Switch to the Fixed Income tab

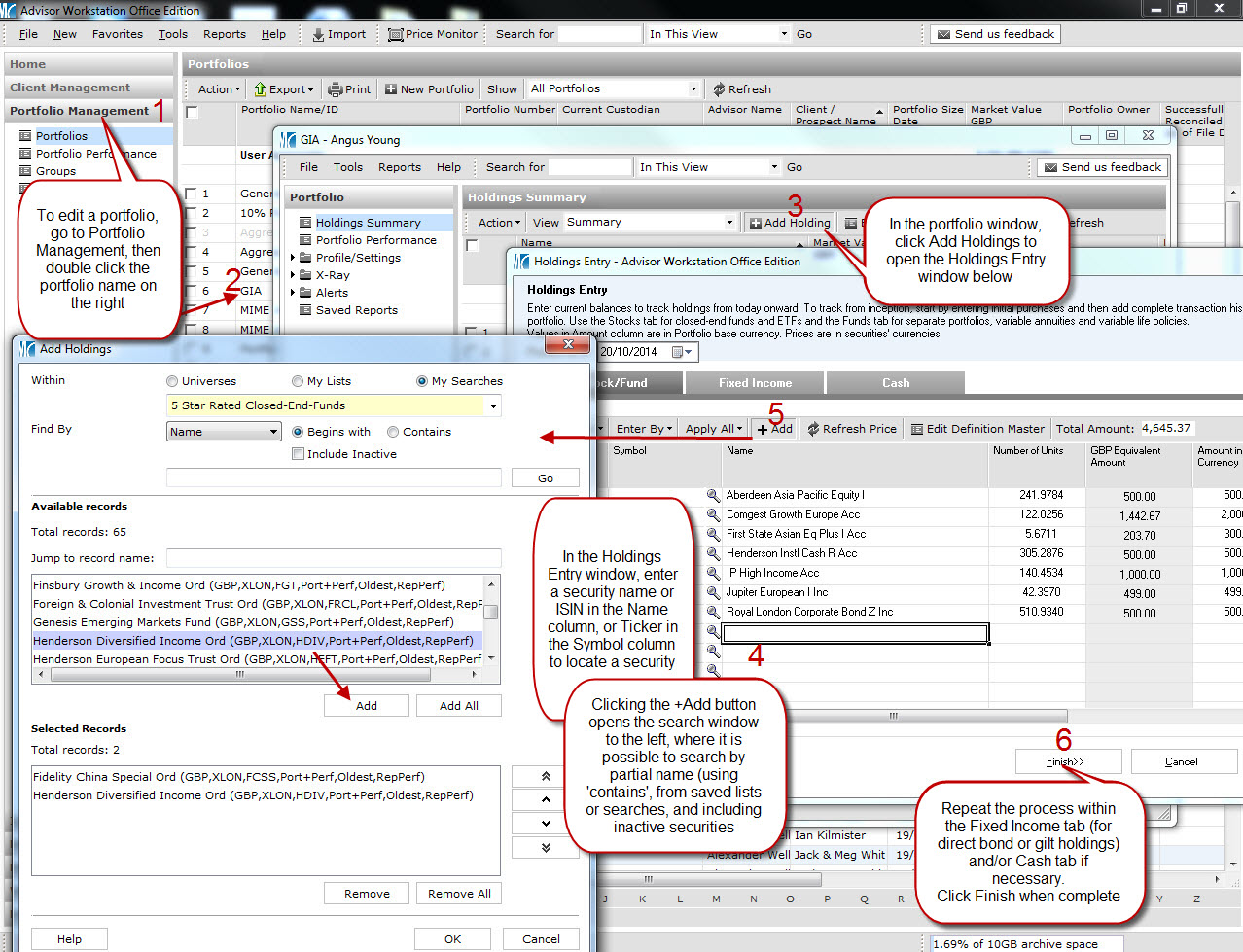755,383
